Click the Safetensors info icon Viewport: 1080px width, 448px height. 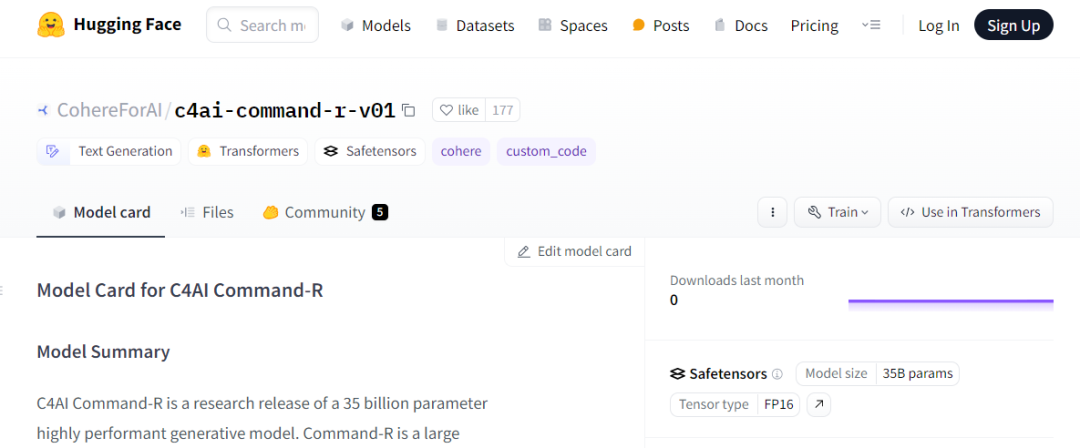(x=777, y=374)
